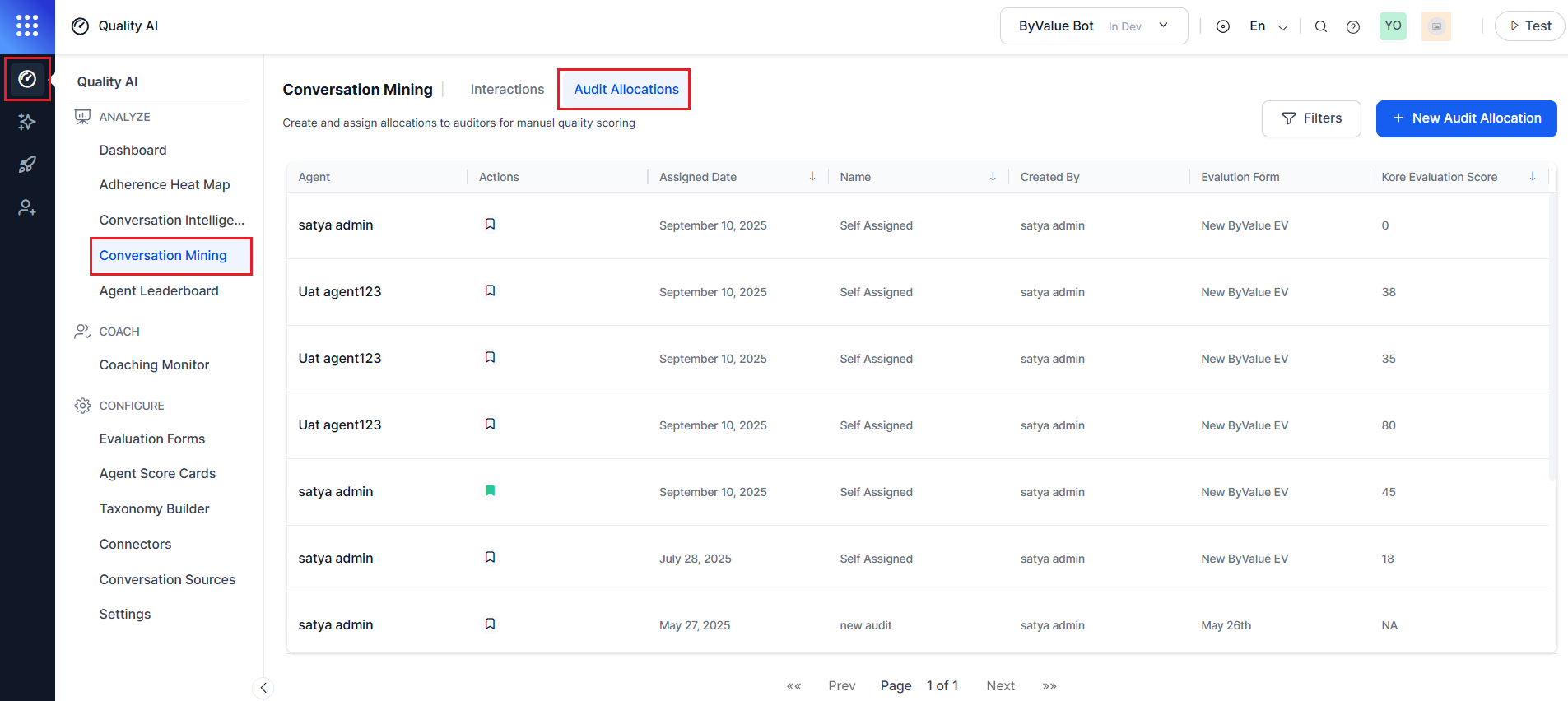Viewport: 1568px width, 701px height.
Task: Click the New Audit Allocation button
Action: click(x=1466, y=118)
